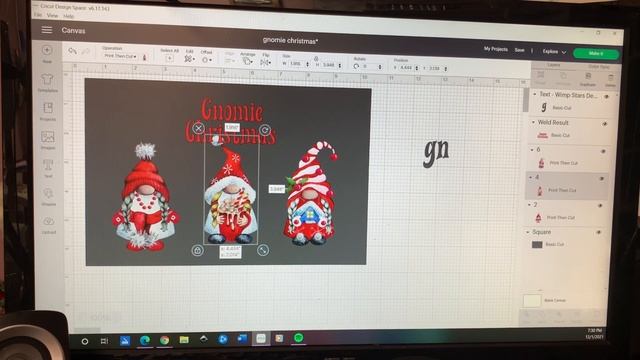This screenshot has width=640, height=360.
Task: Open the Images library
Action: pyautogui.click(x=48, y=140)
